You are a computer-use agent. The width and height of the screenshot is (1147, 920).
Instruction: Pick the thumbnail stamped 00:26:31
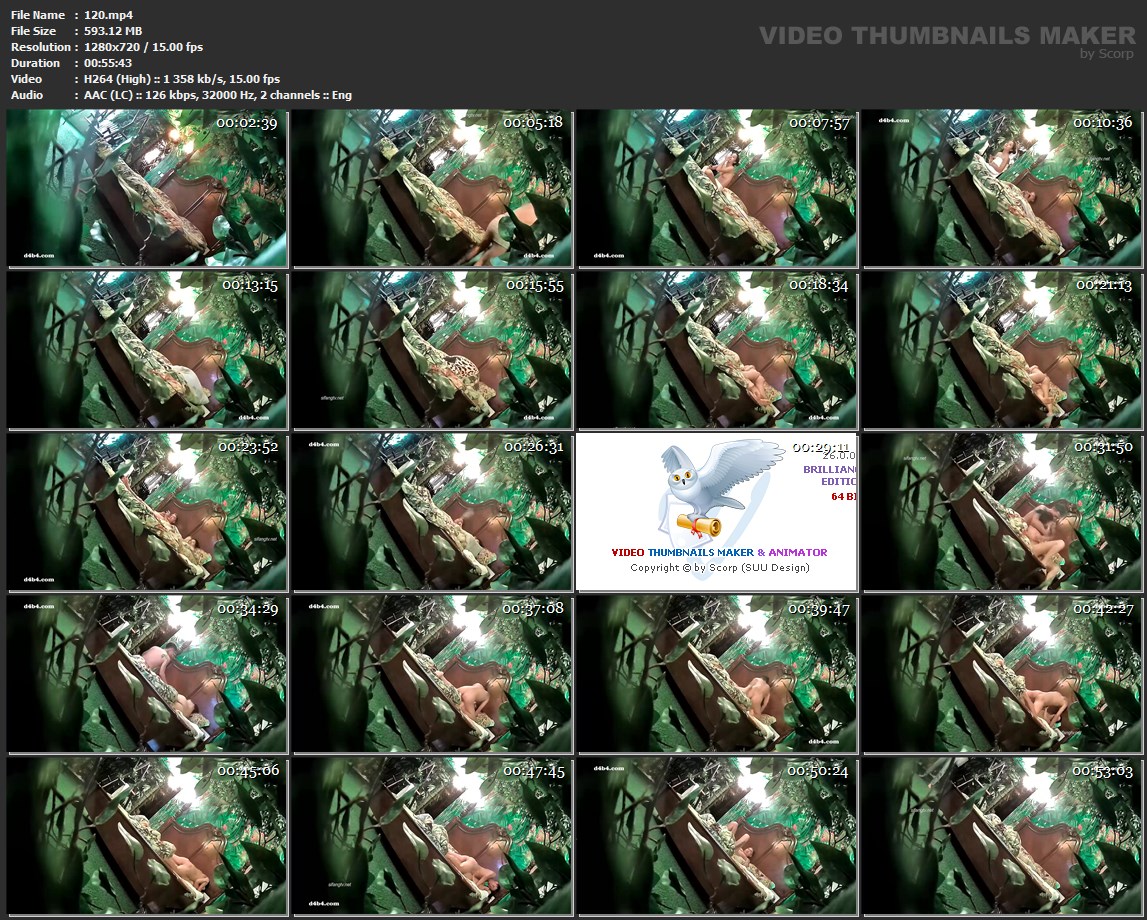click(432, 512)
